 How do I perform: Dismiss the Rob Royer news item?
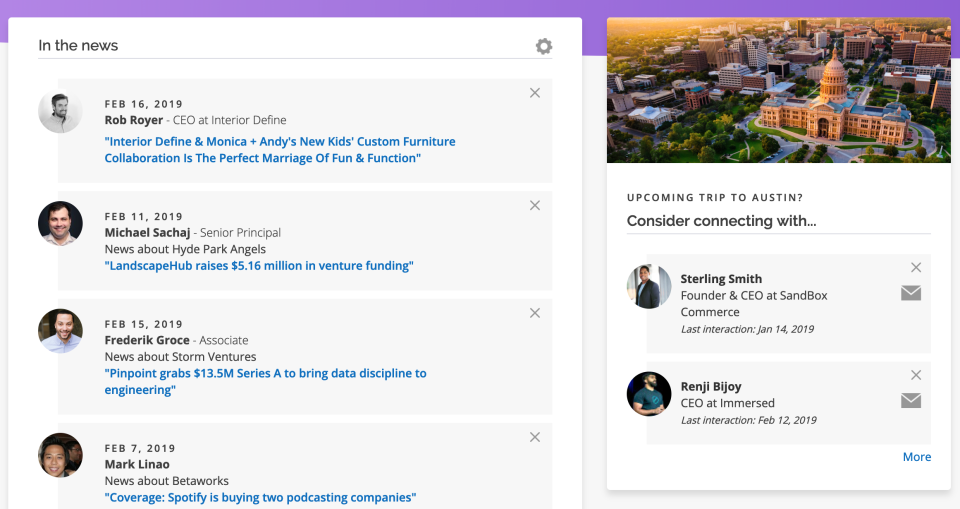point(535,93)
